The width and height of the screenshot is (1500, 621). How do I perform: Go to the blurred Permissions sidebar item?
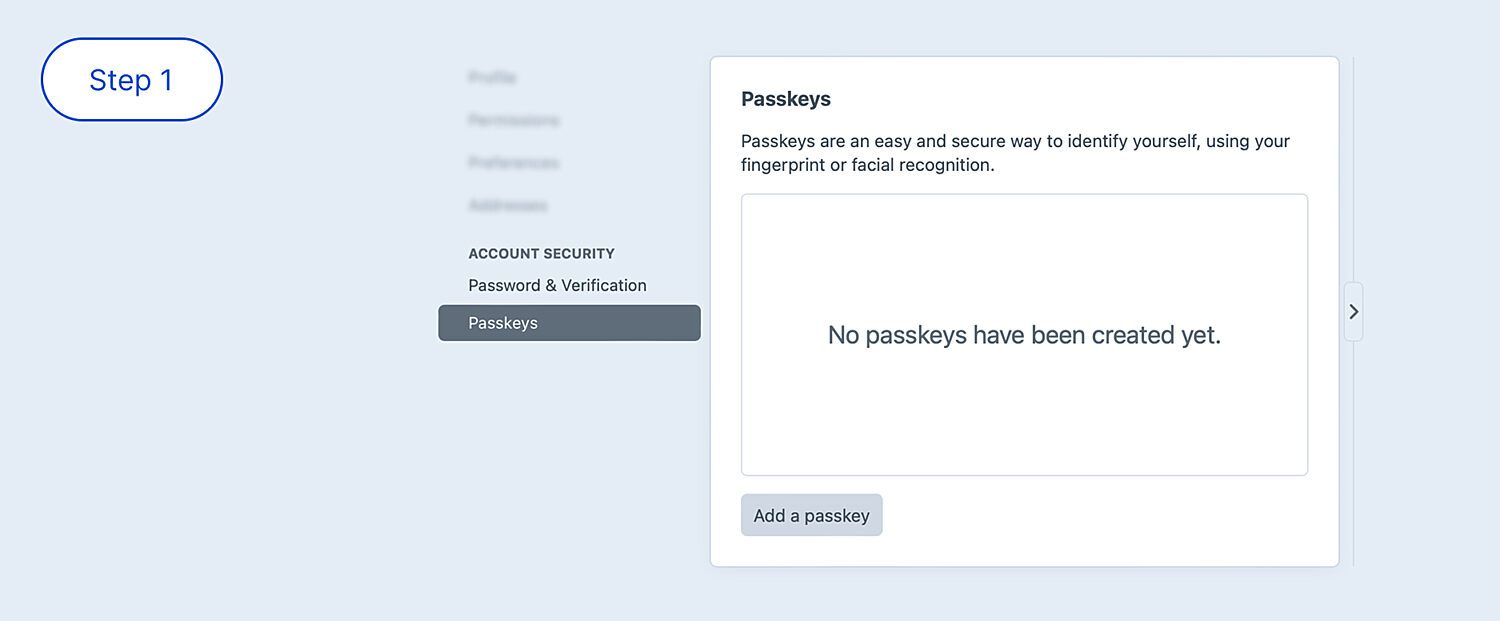click(x=513, y=120)
